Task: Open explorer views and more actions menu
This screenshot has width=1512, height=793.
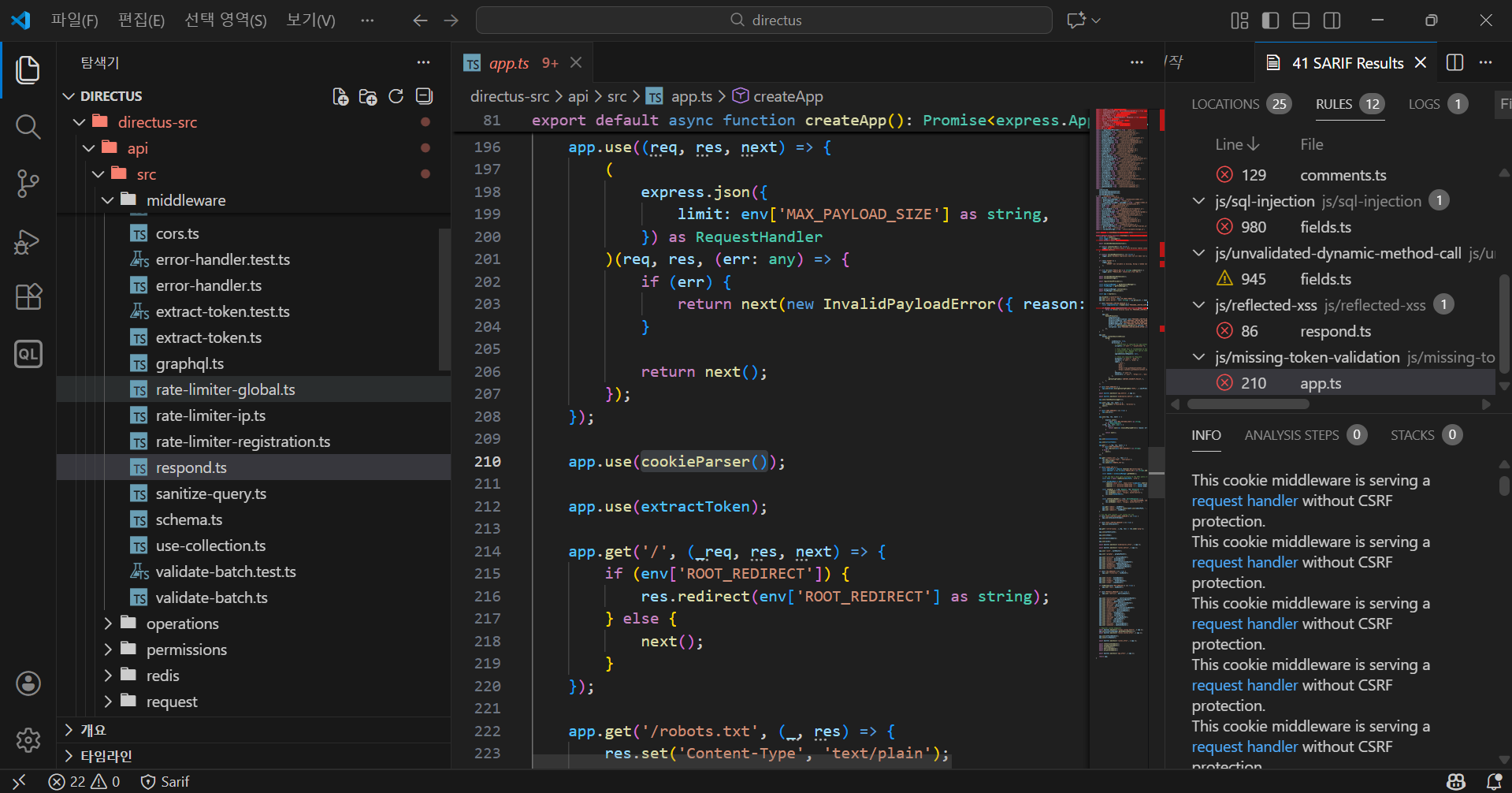Action: [x=424, y=62]
